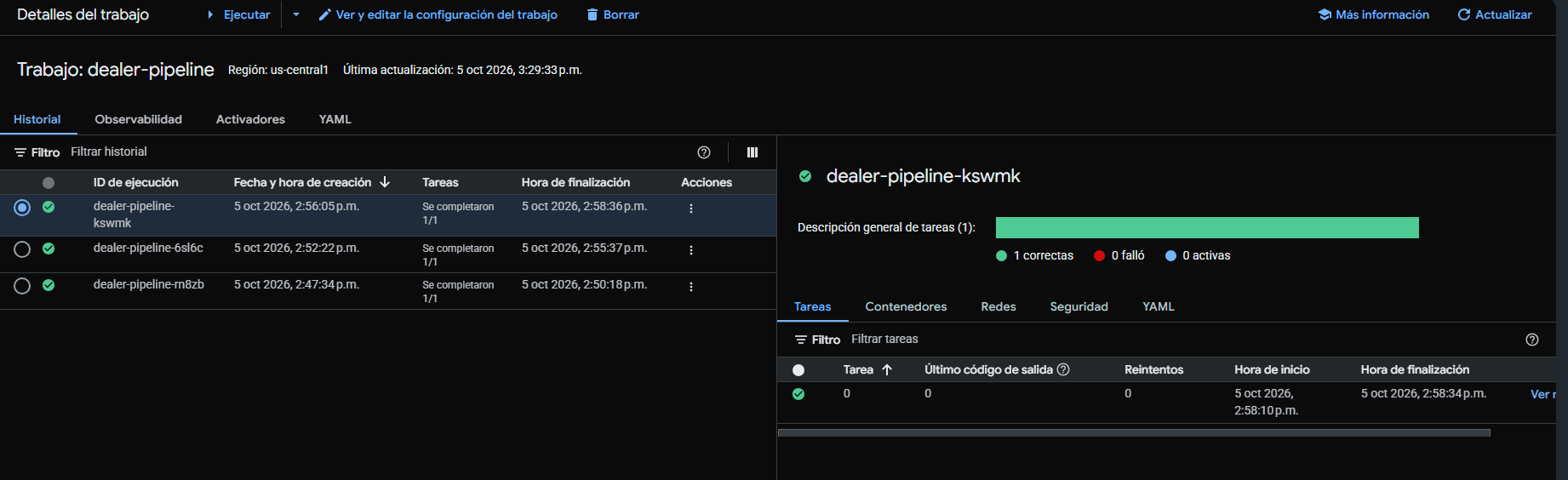Click the Hora de finalización history column header
1568x480 pixels.
click(576, 182)
